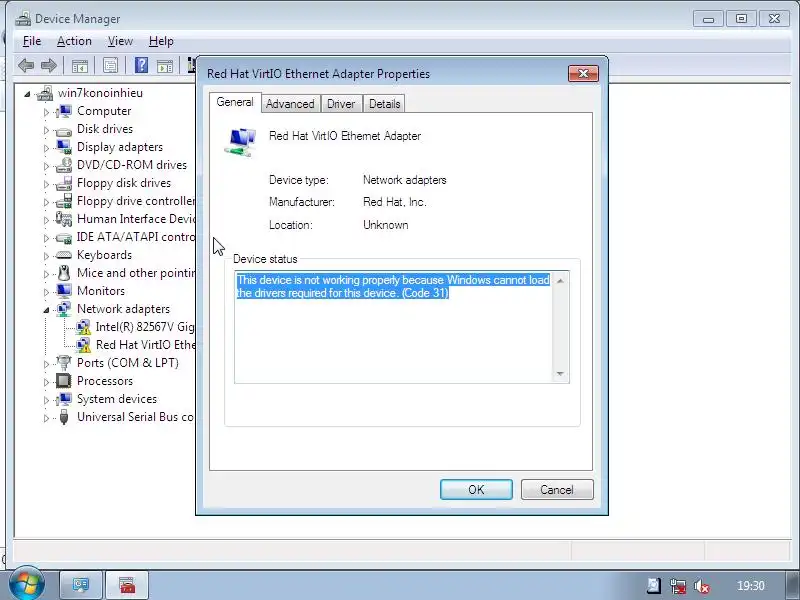Image resolution: width=800 pixels, height=600 pixels.
Task: Click the device status scrollbar up arrow
Action: point(560,280)
